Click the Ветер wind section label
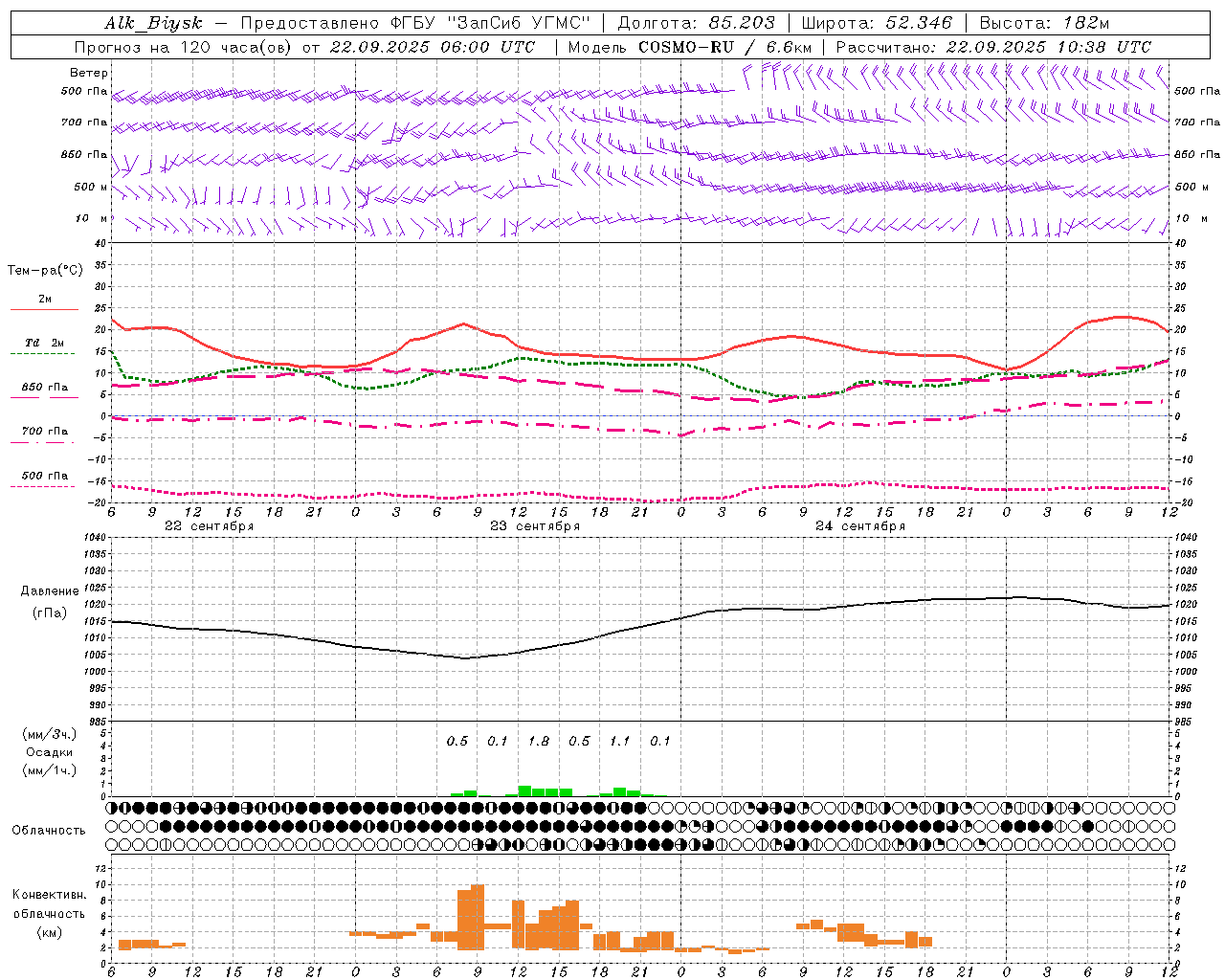 [89, 73]
